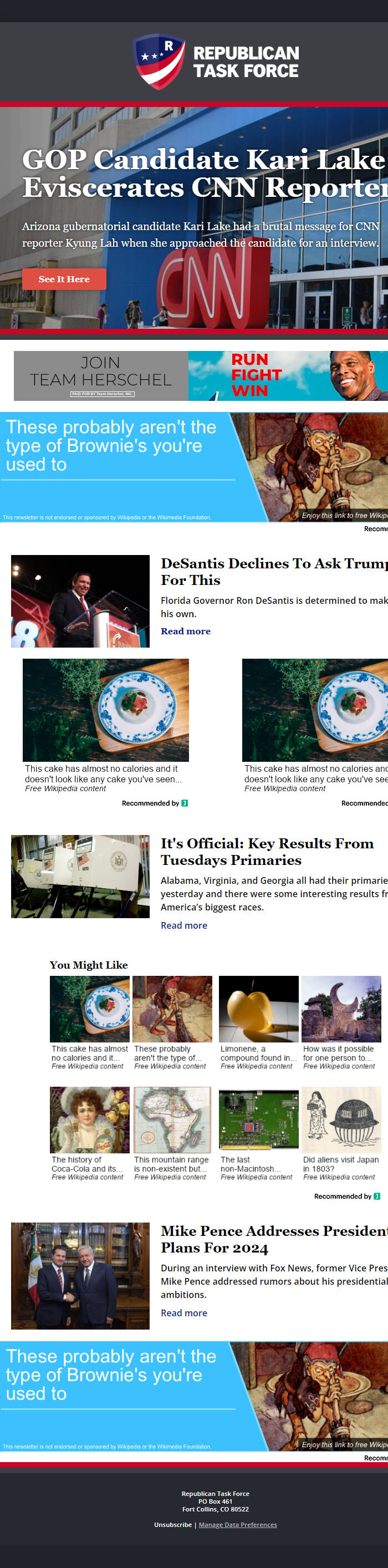The width and height of the screenshot is (388, 1568).
Task: Open the Manage Data Preferences link
Action: point(238,1525)
